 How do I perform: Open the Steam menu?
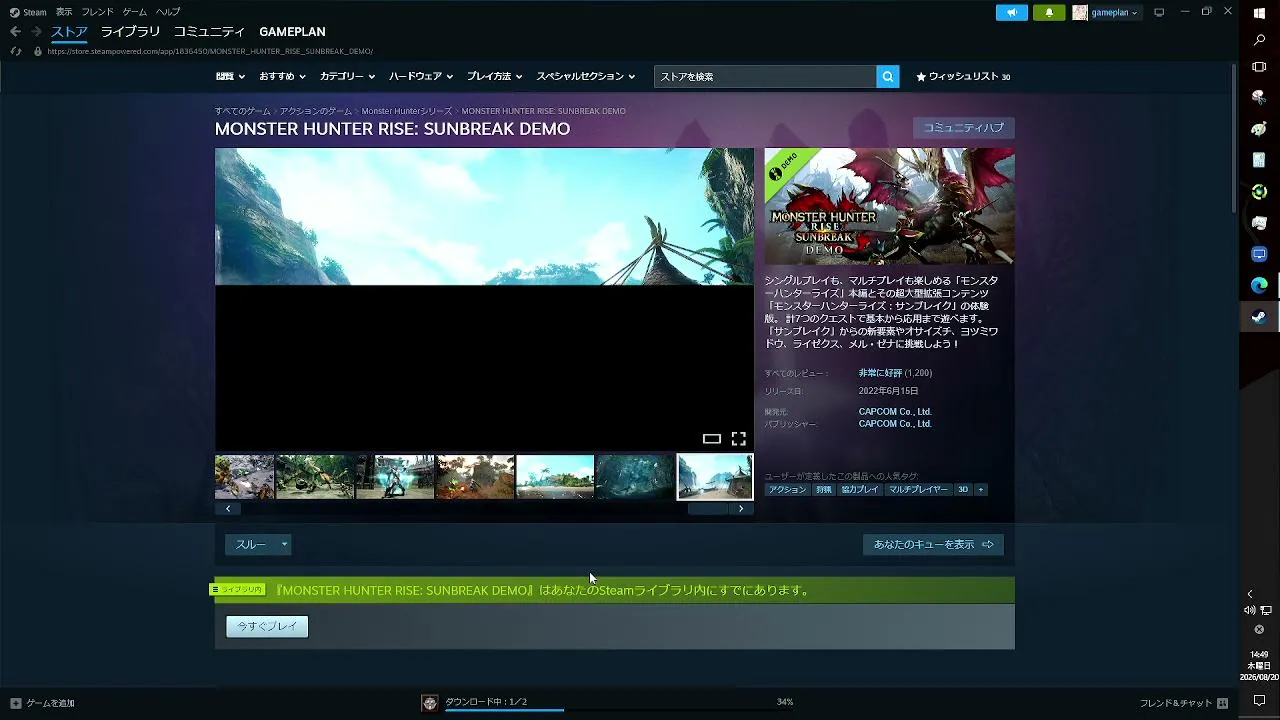coord(28,12)
